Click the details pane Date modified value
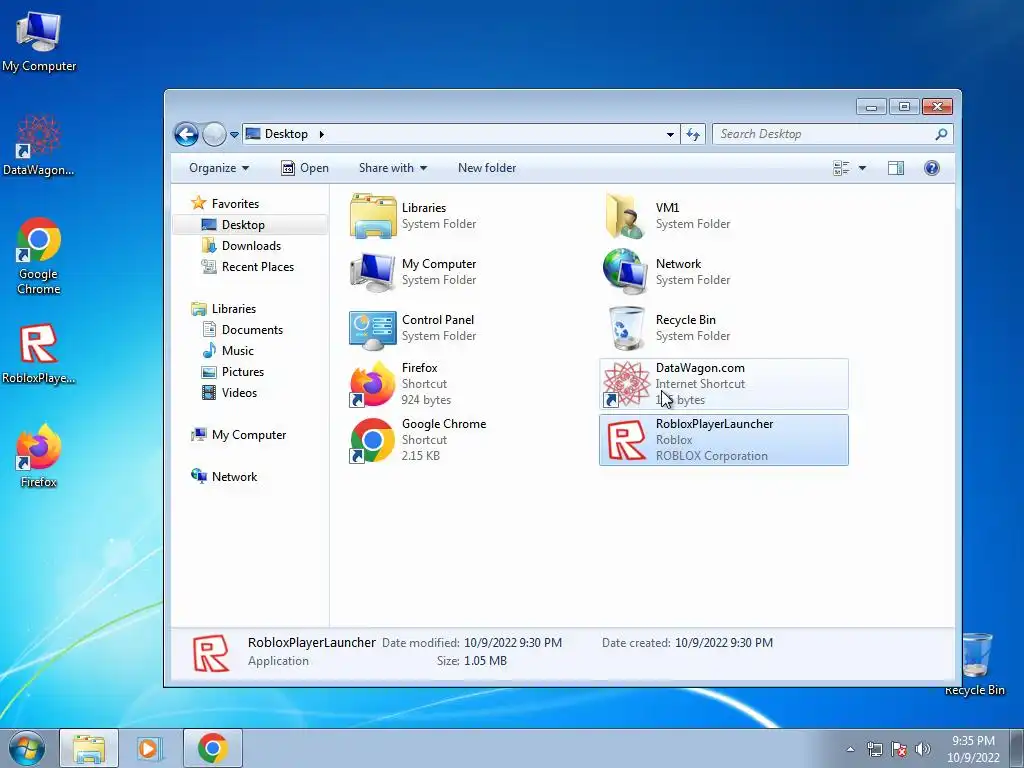Image resolution: width=1024 pixels, height=768 pixels. point(513,643)
